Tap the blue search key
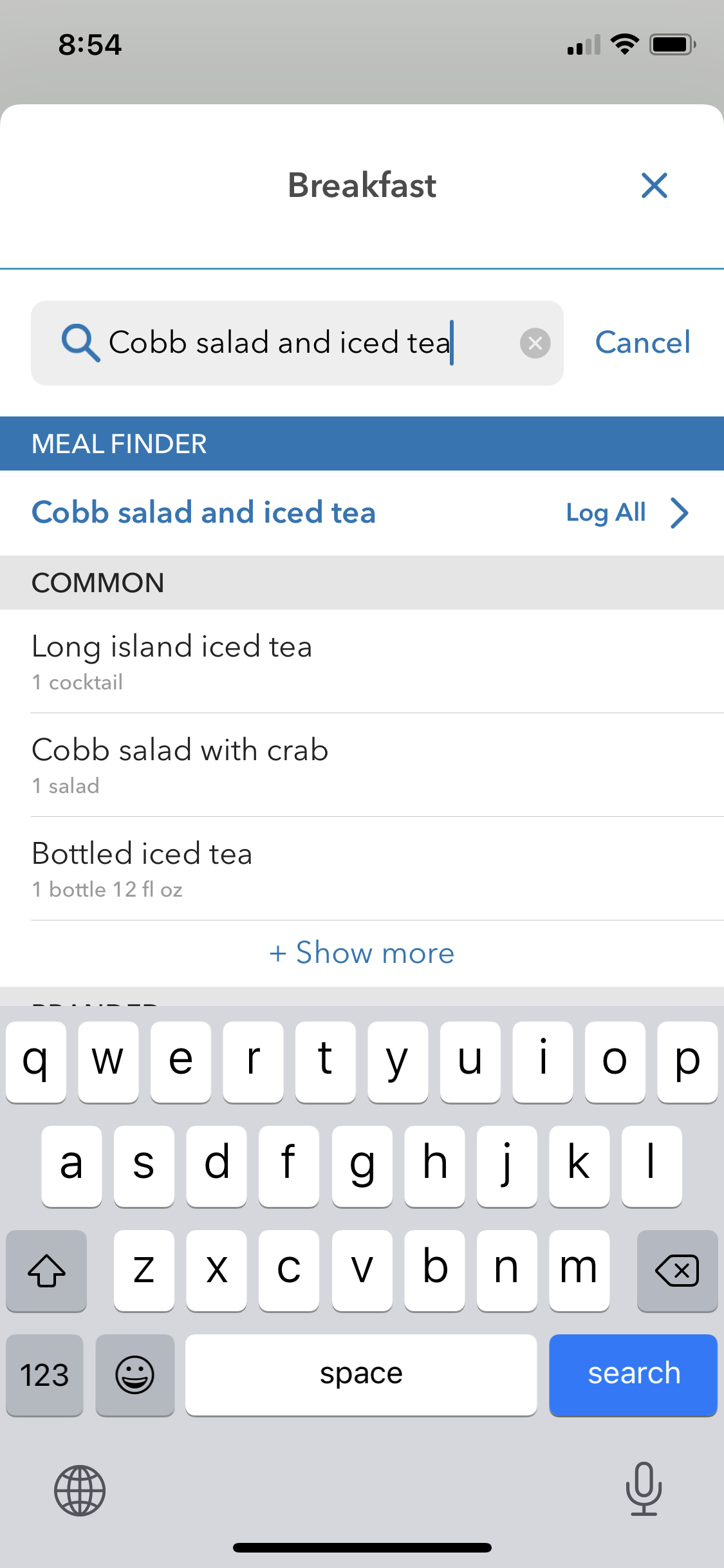Screen dimensions: 724x1568 pyautogui.click(x=633, y=1375)
